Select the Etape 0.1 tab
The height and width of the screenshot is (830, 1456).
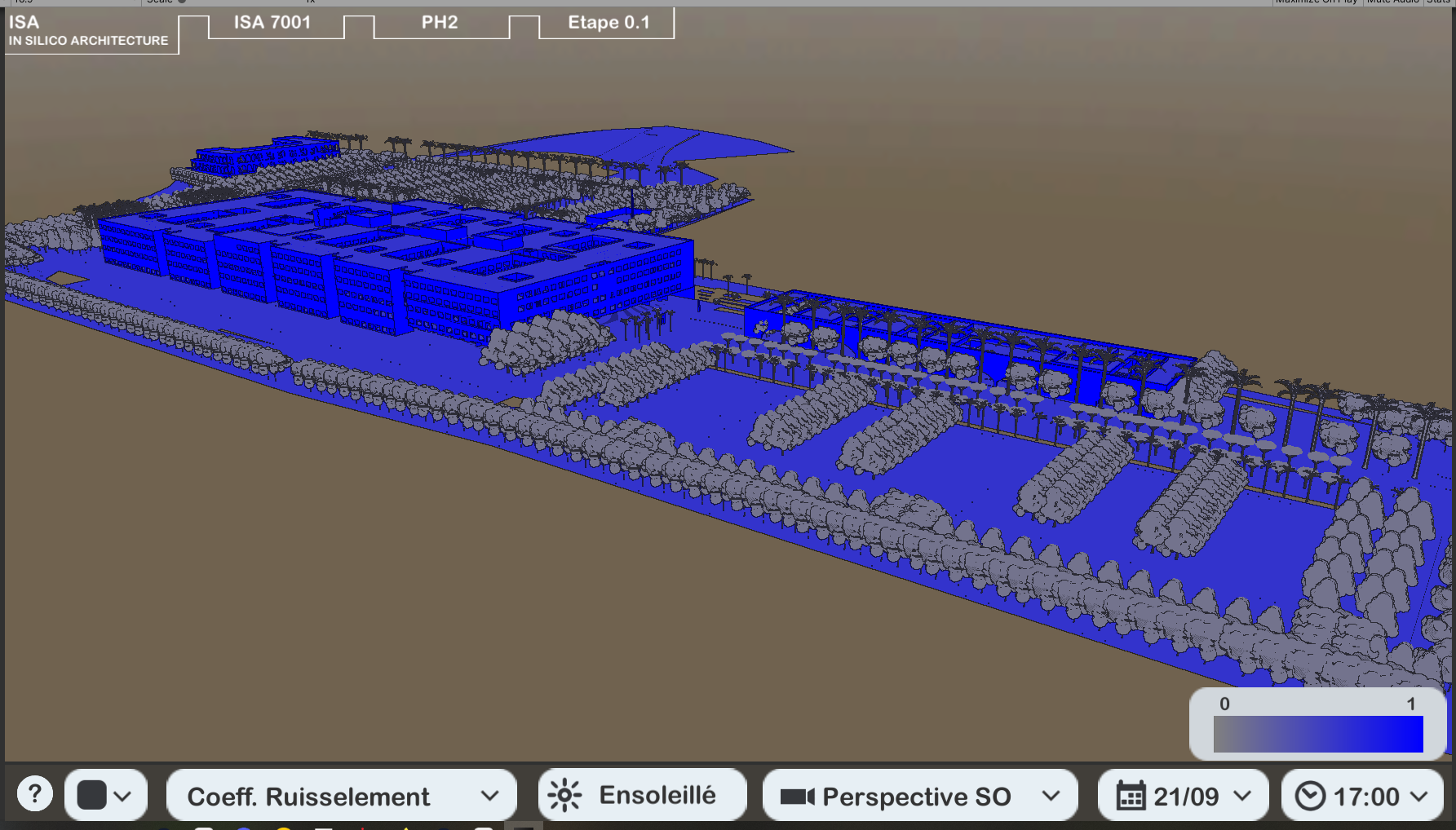(x=609, y=23)
